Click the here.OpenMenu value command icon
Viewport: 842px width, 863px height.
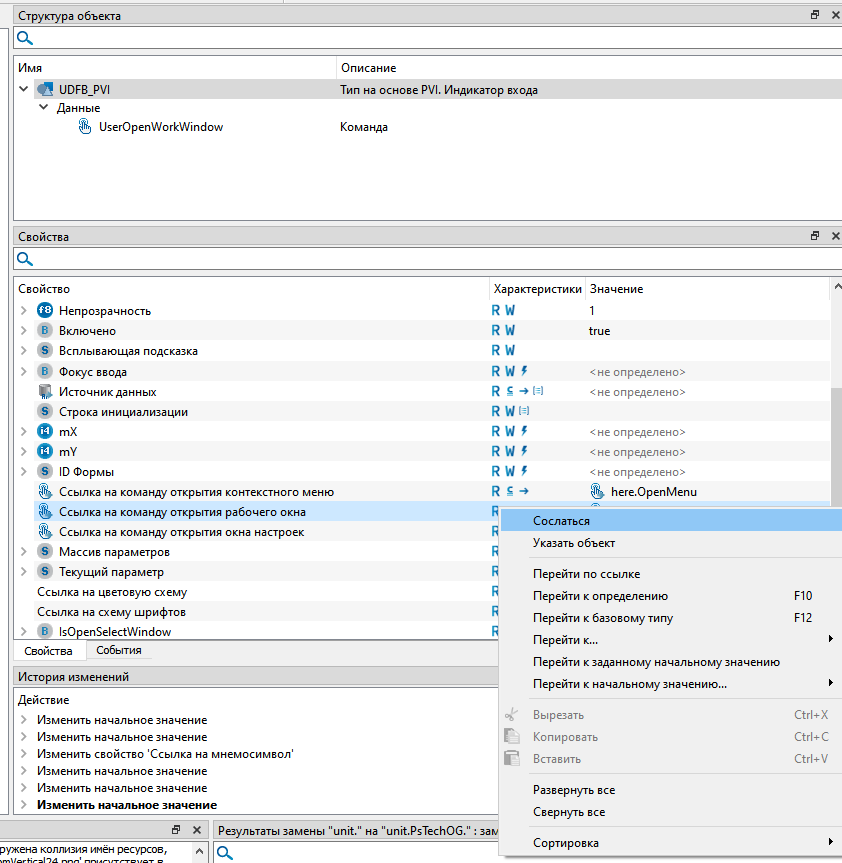tap(597, 492)
